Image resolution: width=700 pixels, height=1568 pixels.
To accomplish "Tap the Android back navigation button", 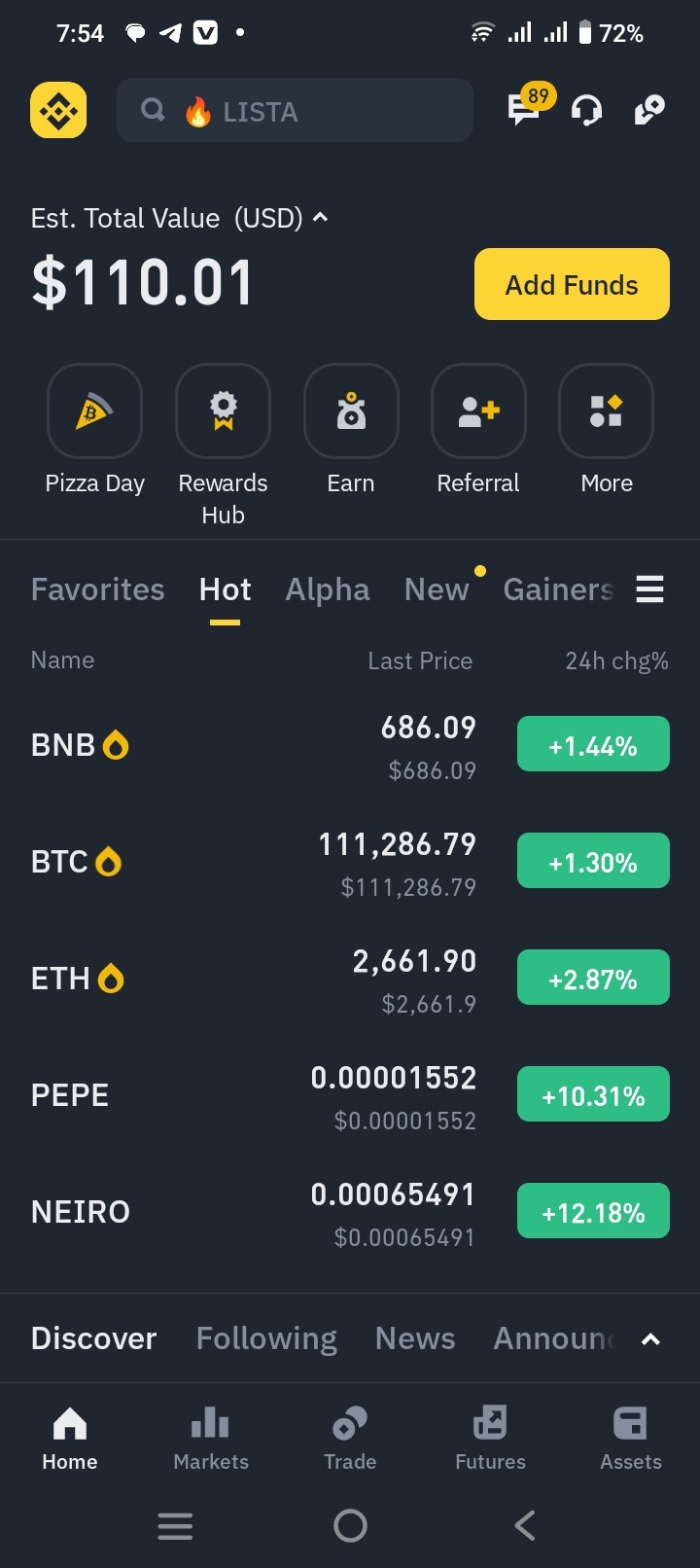I will tap(525, 1525).
